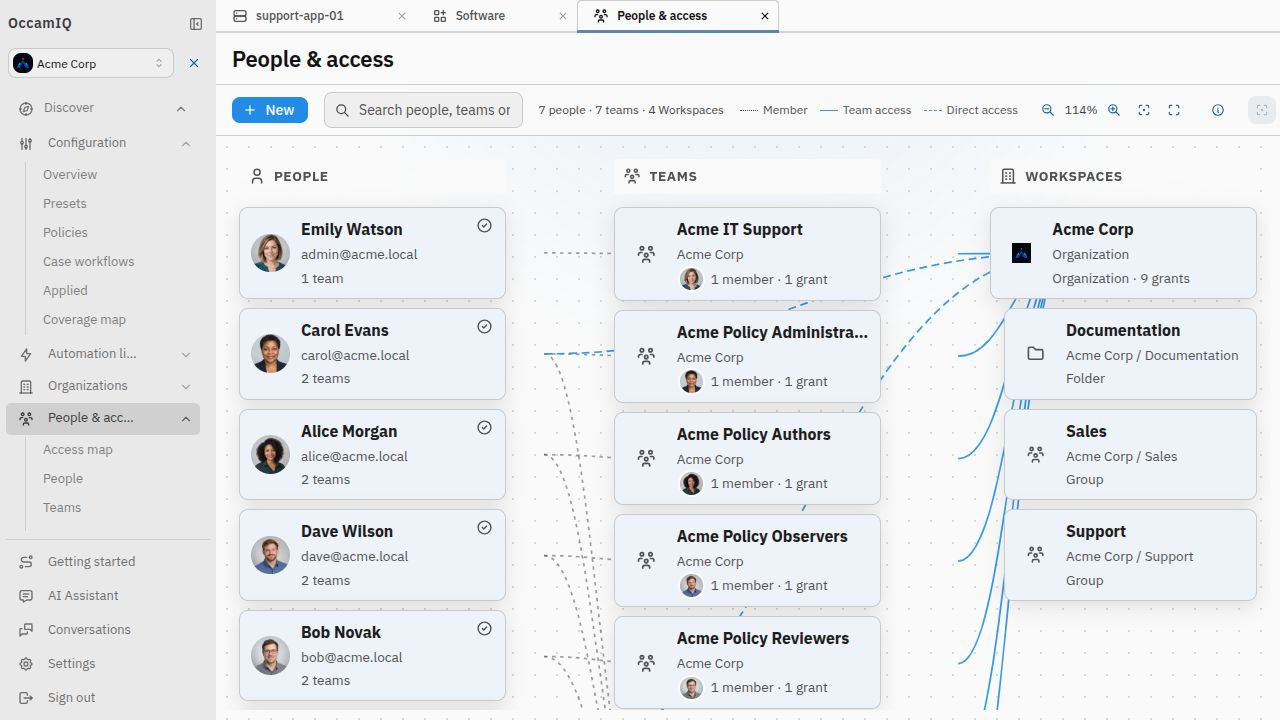Open the People sub-item in sidebar
The height and width of the screenshot is (720, 1280).
[x=63, y=478]
